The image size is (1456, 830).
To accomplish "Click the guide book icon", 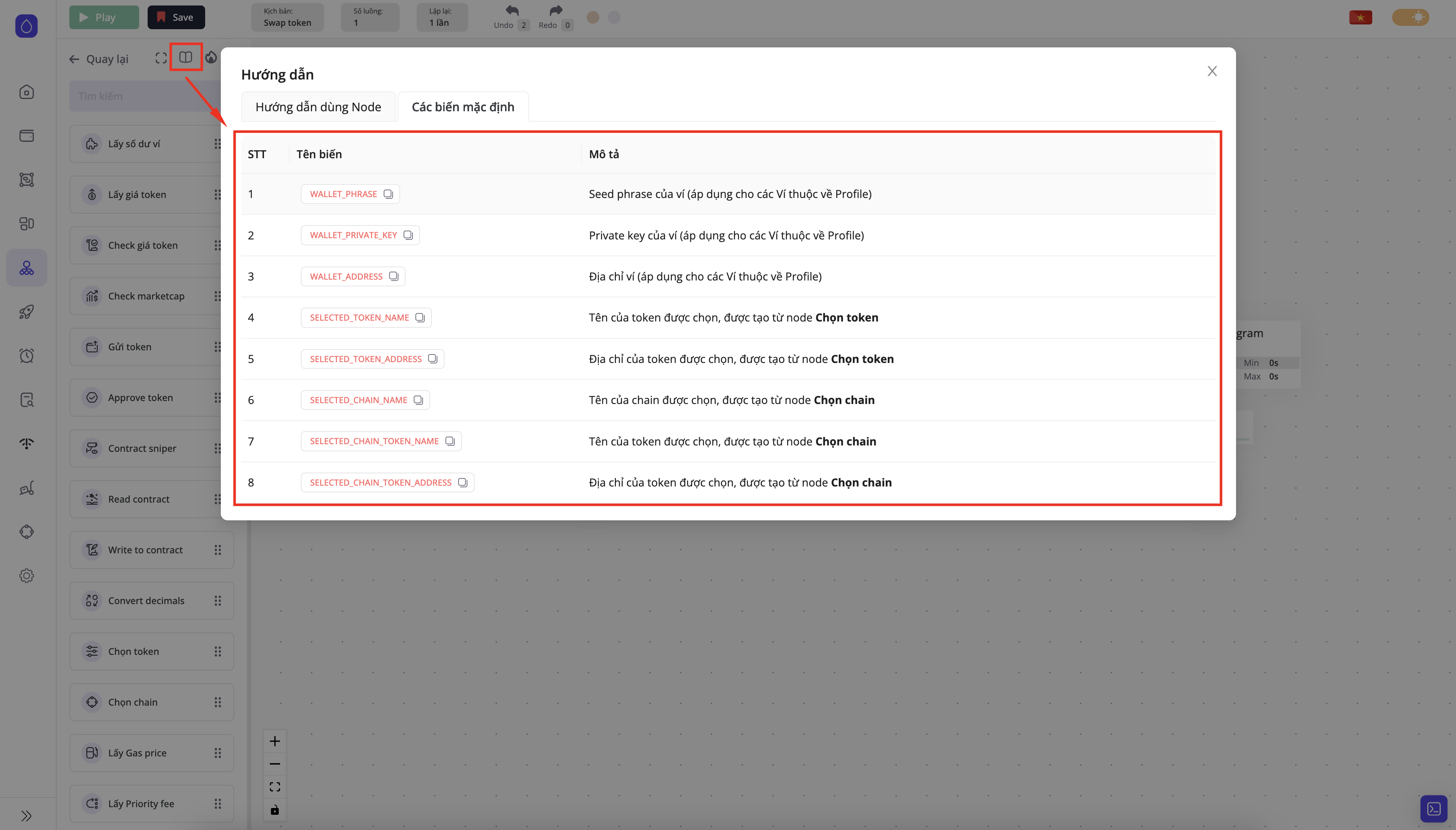I will point(186,57).
